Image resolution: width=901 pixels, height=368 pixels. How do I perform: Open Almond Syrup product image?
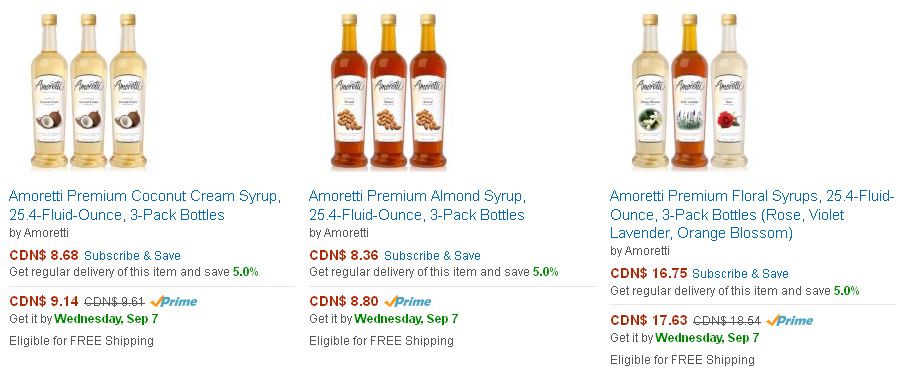tap(388, 91)
